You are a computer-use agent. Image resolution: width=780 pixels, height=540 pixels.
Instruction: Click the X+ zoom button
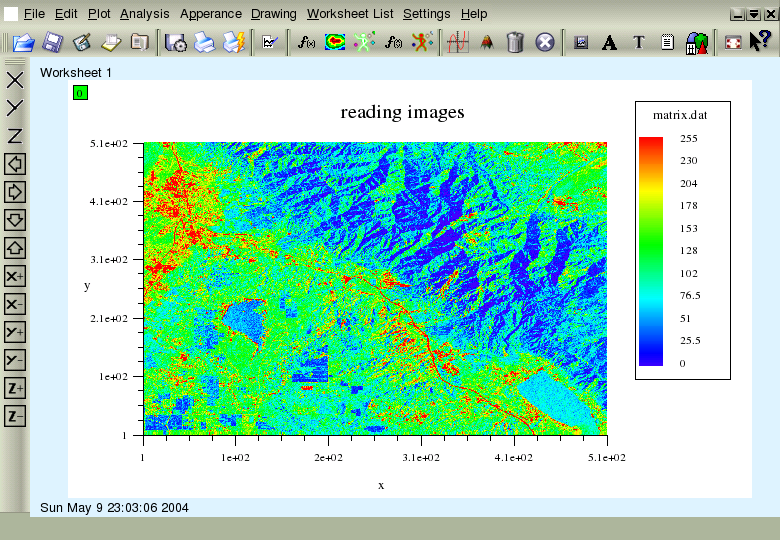15,276
